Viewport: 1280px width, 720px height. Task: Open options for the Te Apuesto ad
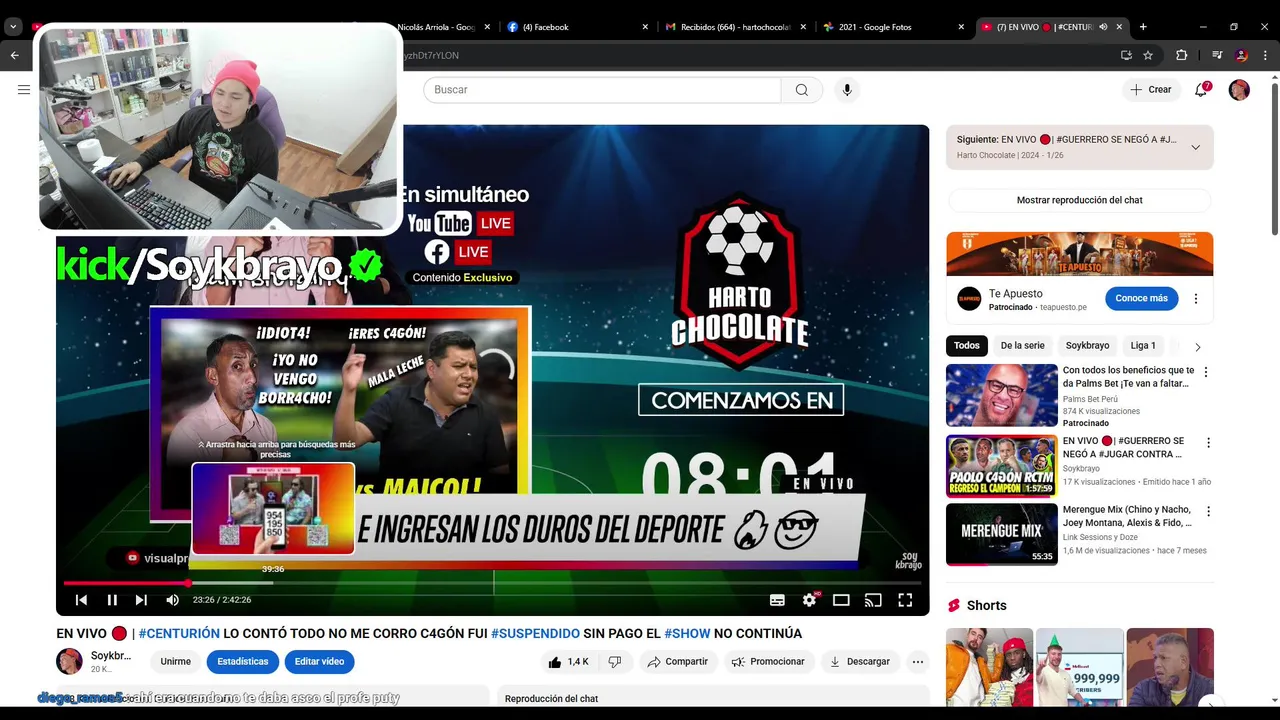point(1196,298)
